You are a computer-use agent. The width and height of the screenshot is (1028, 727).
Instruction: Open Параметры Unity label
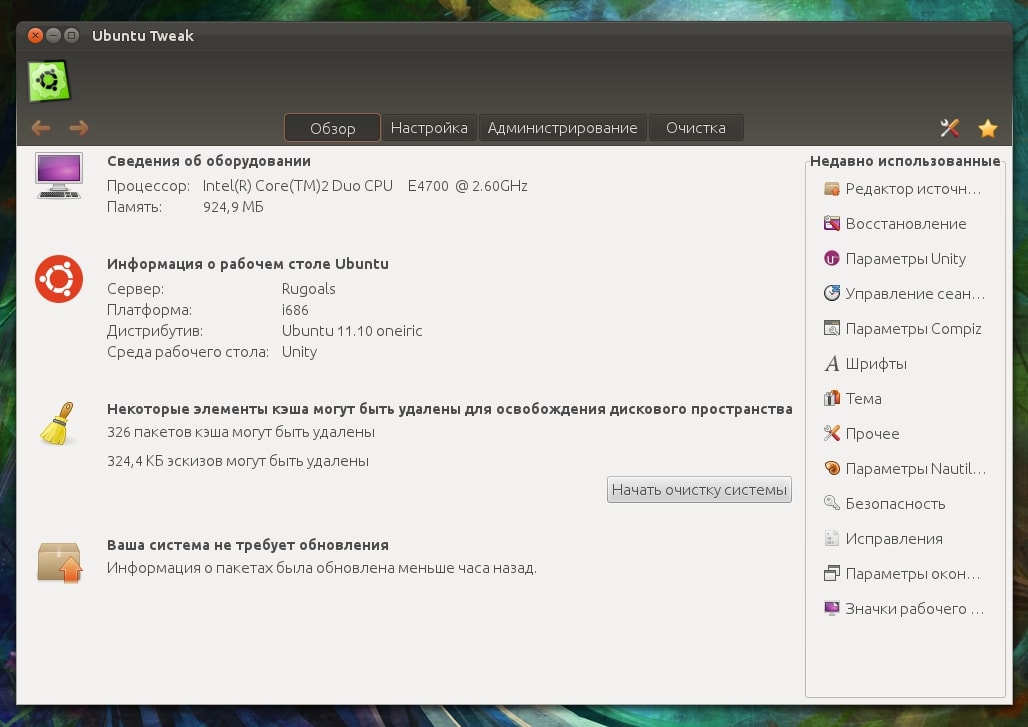point(905,258)
